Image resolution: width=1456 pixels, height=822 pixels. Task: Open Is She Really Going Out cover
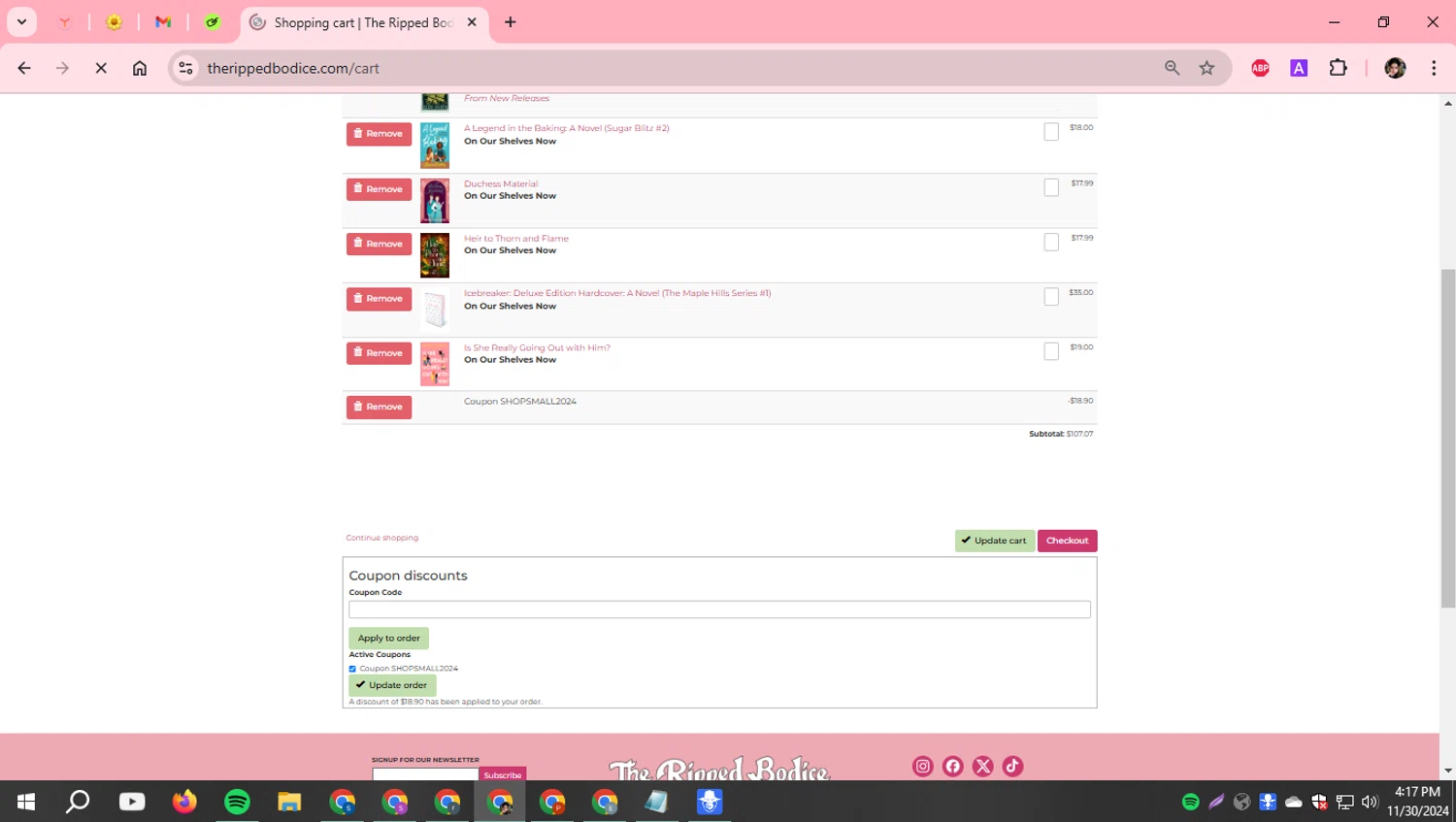point(435,364)
